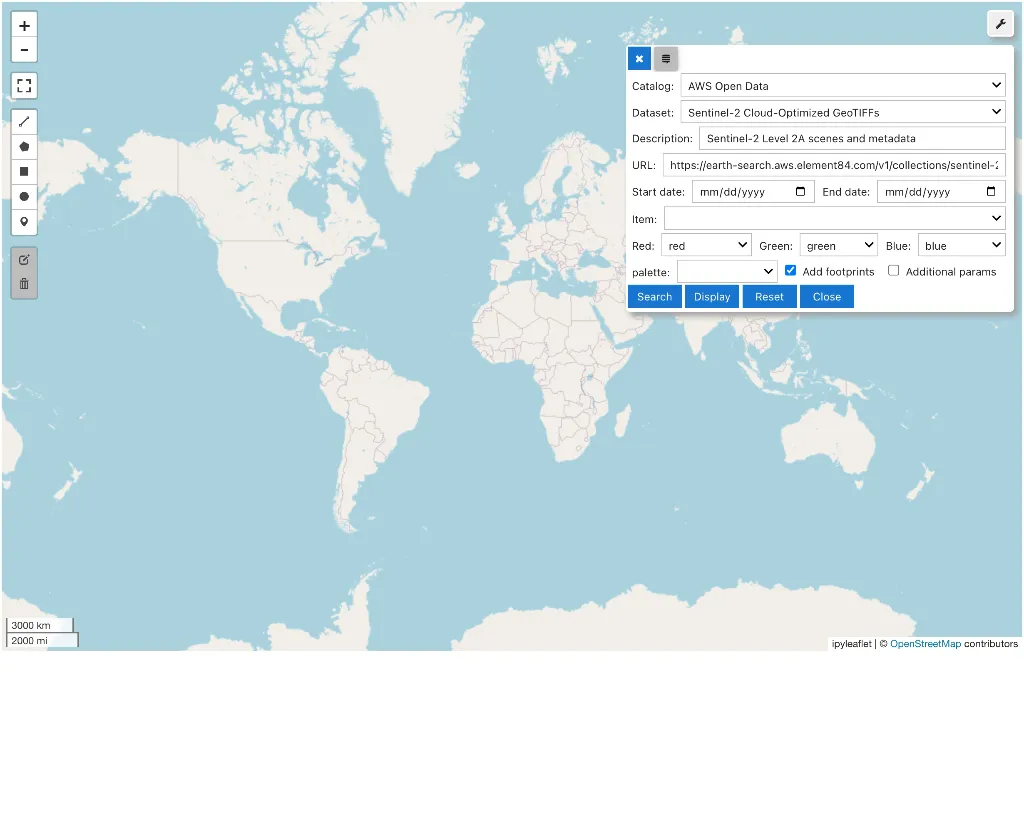The image size is (1024, 819).
Task: Open the wrench toolbar button
Action: point(1000,24)
